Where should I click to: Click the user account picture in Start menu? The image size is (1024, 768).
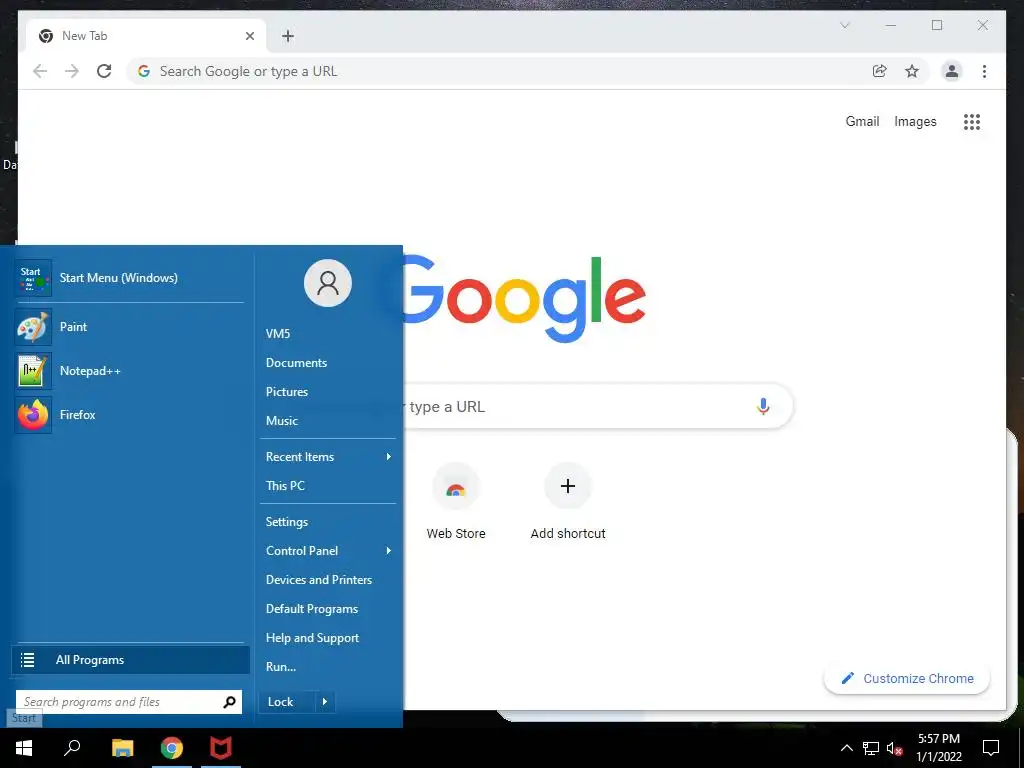[328, 283]
